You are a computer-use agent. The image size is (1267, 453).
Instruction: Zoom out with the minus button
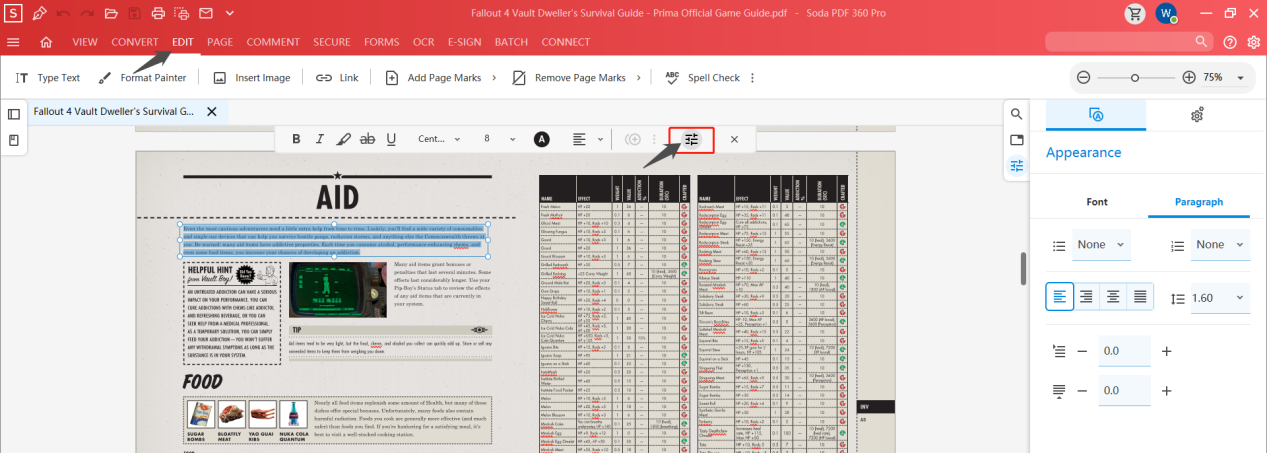point(1083,77)
